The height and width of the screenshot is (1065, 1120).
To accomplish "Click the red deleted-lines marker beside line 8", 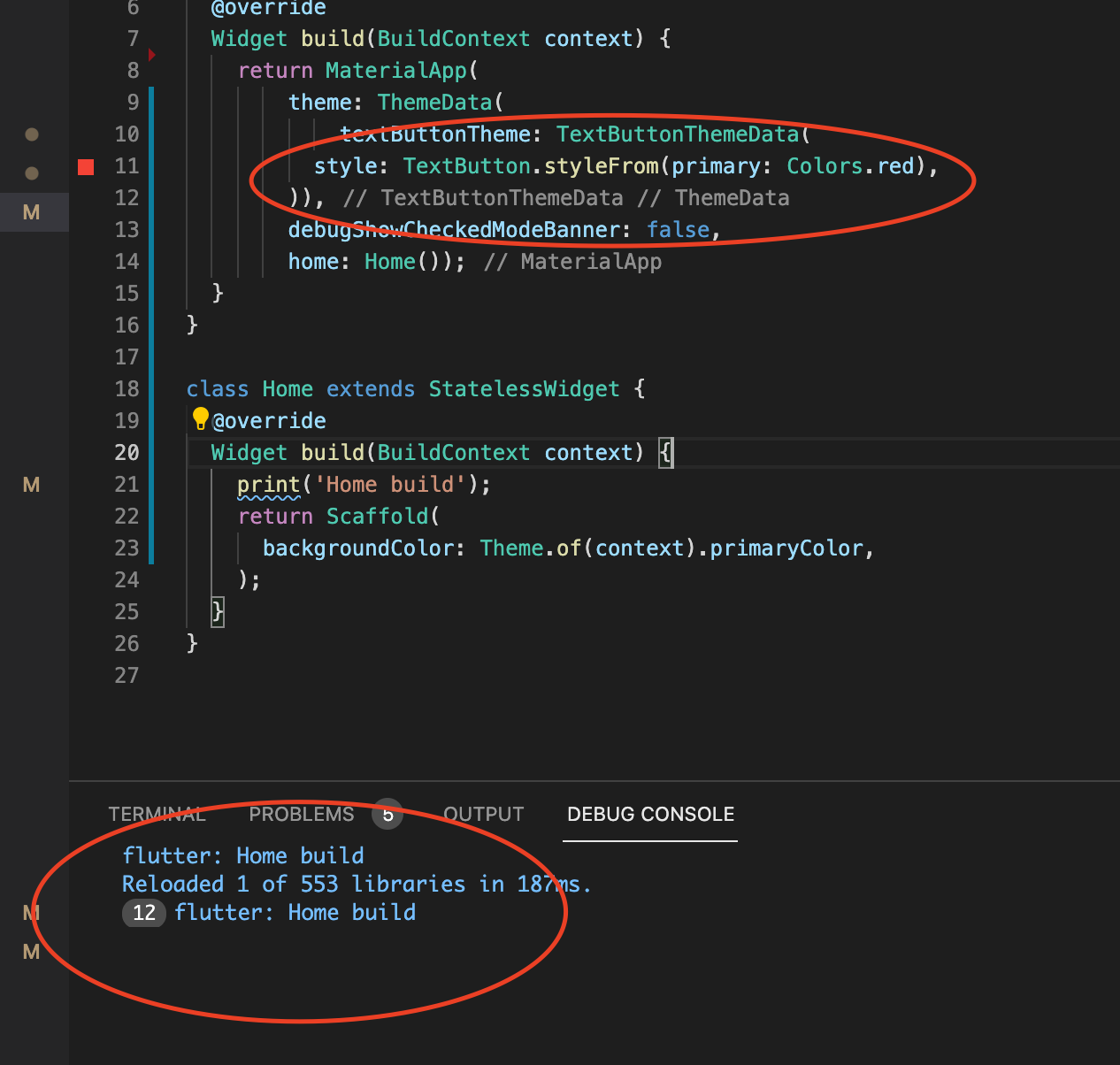I will pos(152,56).
